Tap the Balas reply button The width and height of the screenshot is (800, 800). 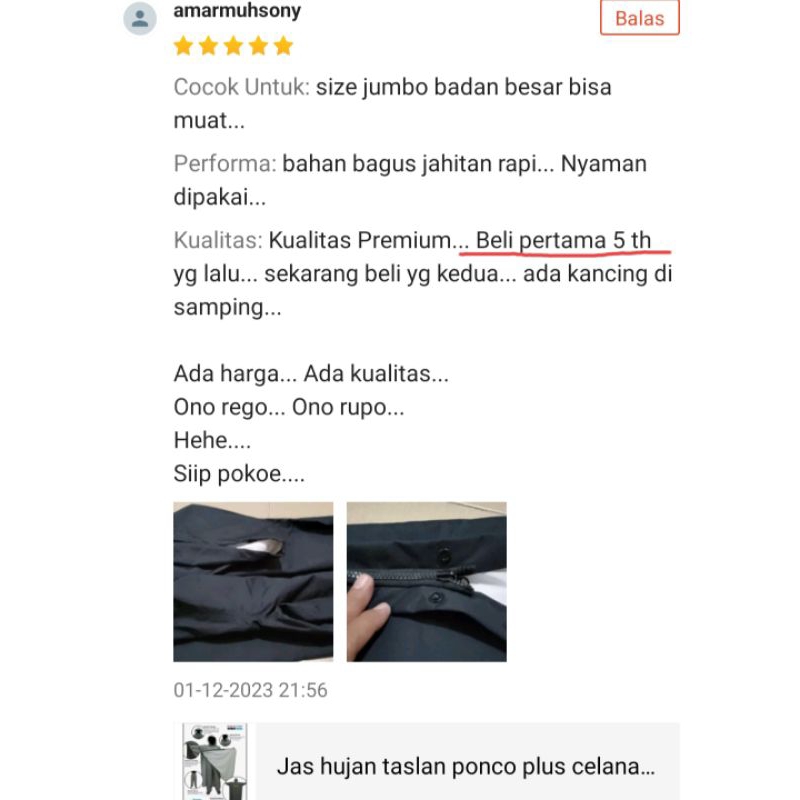(x=640, y=18)
